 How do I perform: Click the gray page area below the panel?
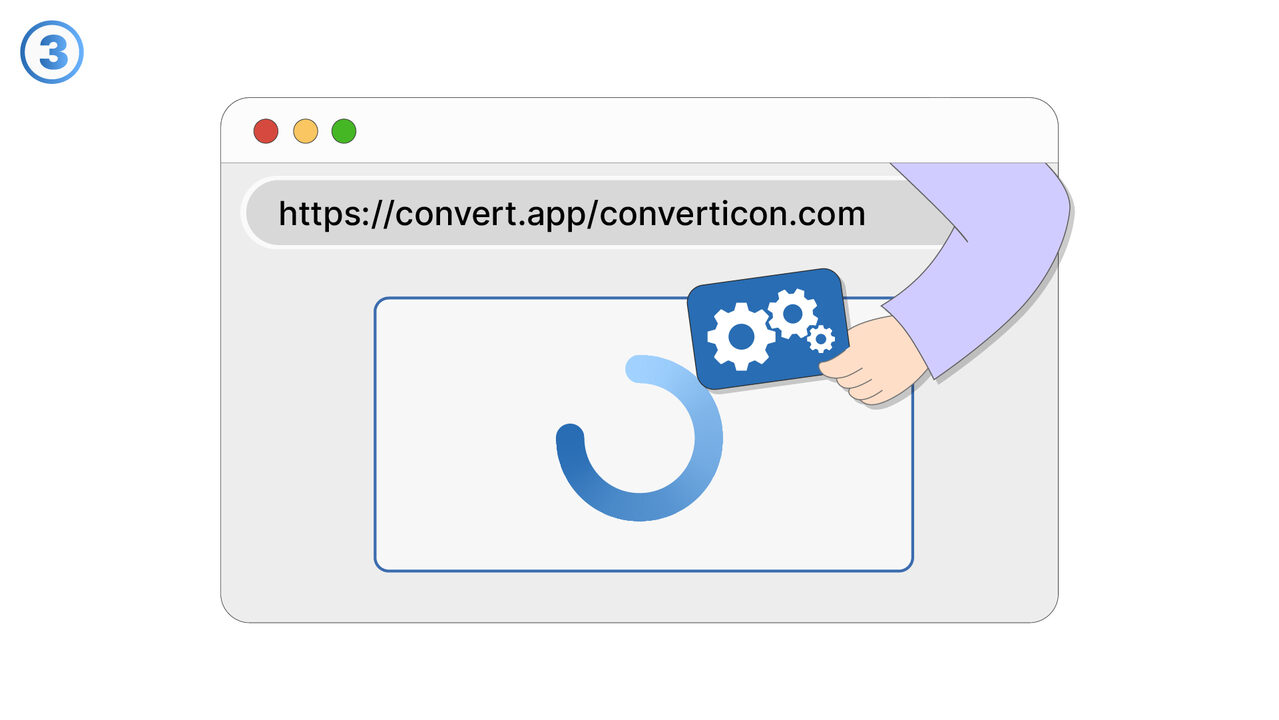pyautogui.click(x=640, y=597)
